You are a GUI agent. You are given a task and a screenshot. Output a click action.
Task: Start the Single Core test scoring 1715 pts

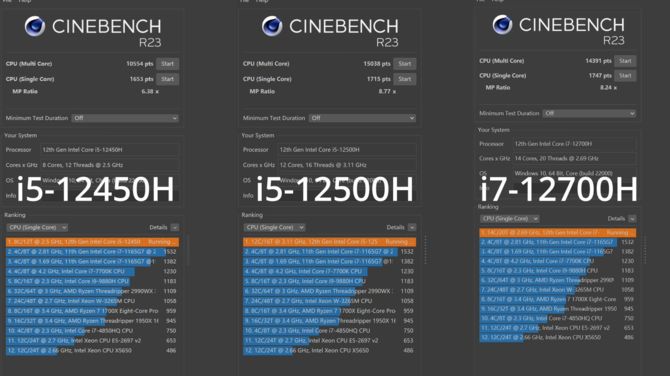405,79
